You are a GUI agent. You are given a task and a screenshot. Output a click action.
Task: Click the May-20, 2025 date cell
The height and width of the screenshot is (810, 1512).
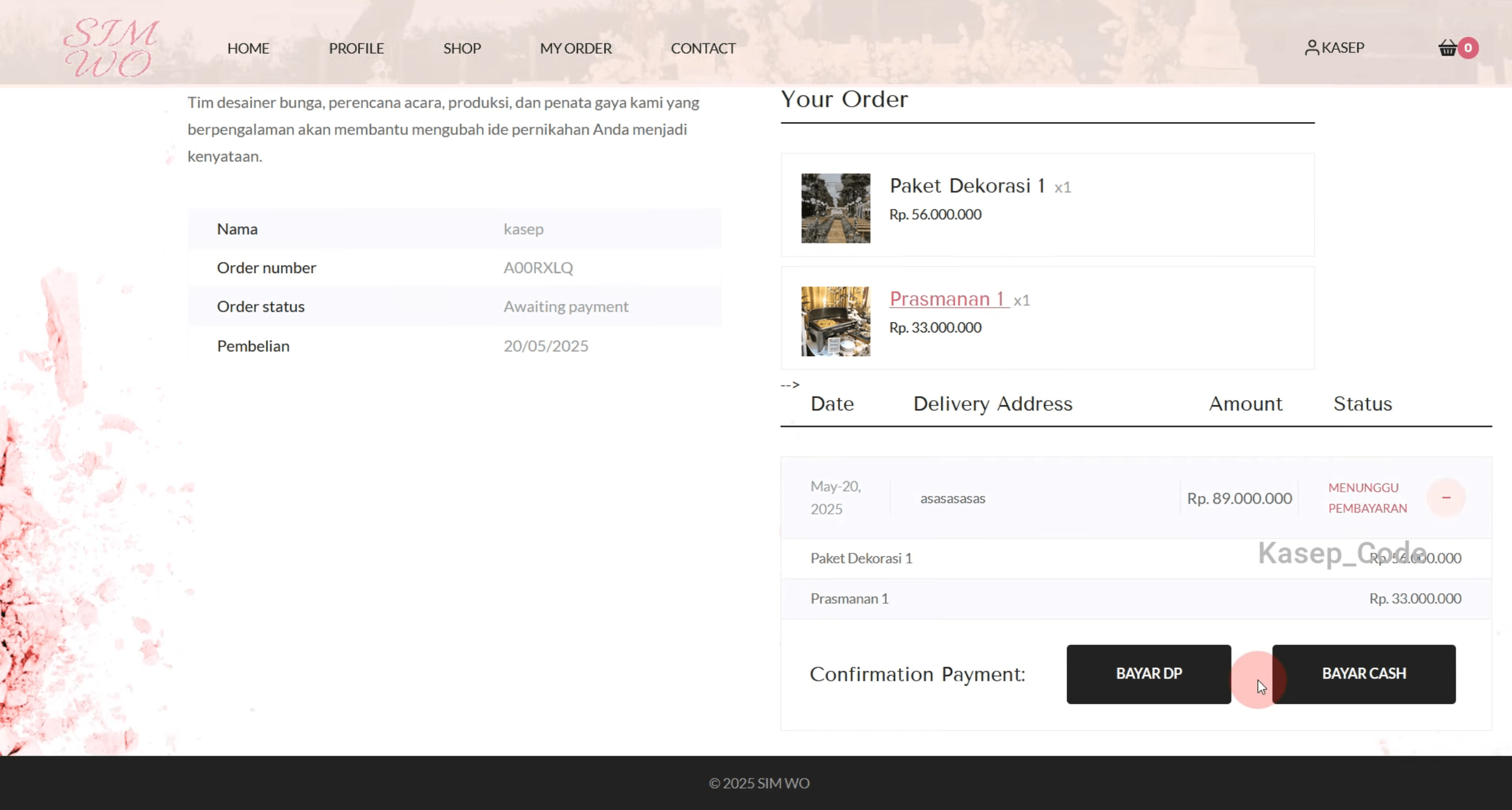836,498
